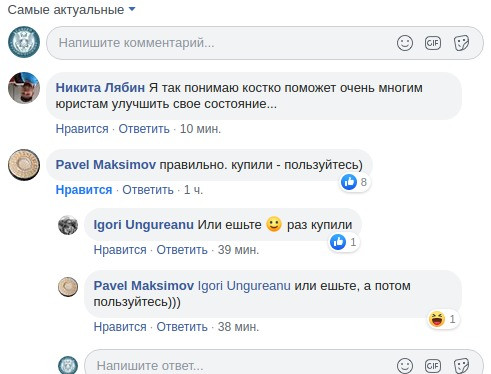
Task: Open emoji picker in comment field
Action: pyautogui.click(x=405, y=43)
